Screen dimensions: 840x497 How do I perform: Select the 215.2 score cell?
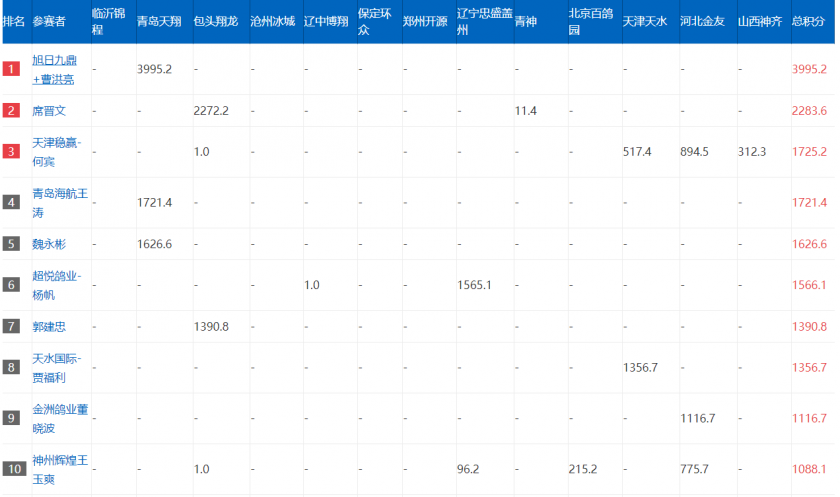point(583,469)
